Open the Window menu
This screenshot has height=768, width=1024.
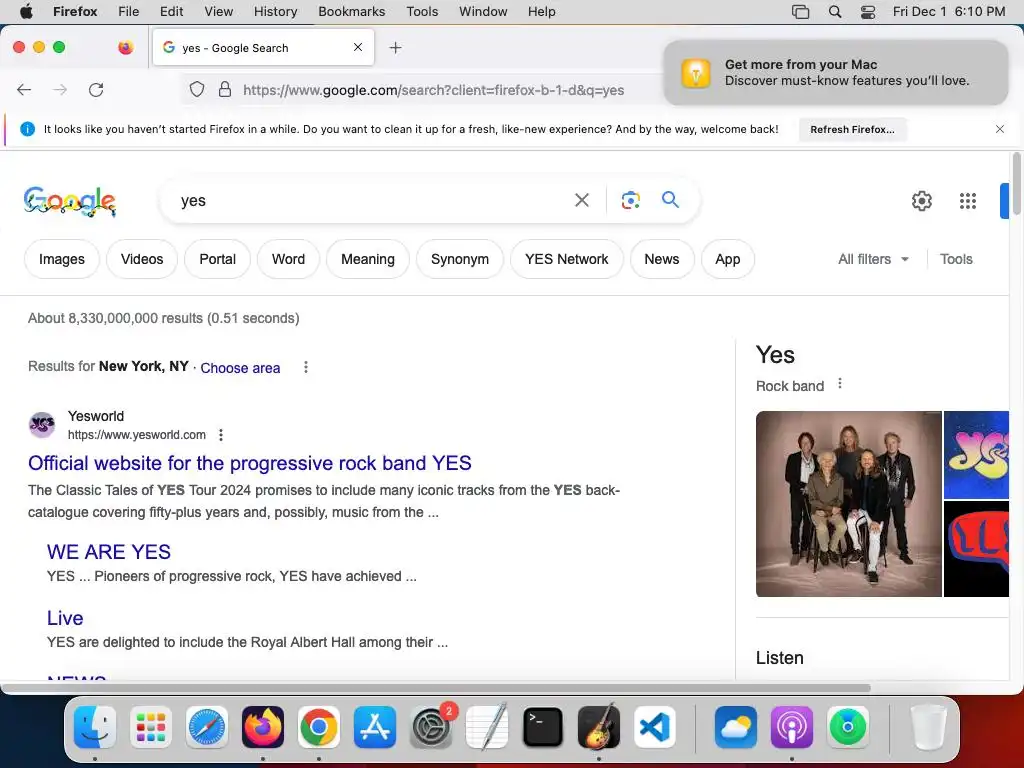pyautogui.click(x=483, y=12)
